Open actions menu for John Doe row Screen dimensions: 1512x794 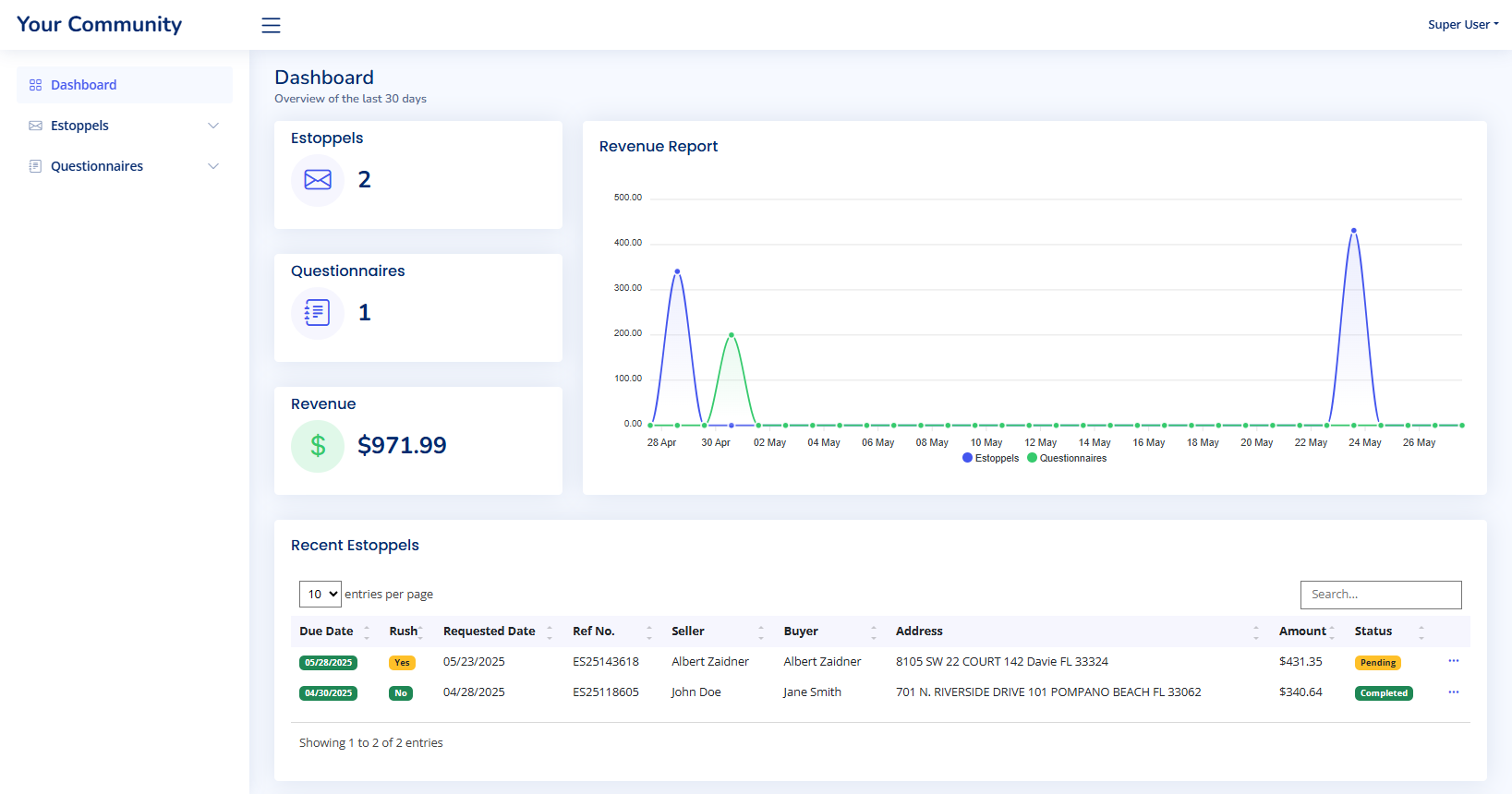pos(1453,692)
